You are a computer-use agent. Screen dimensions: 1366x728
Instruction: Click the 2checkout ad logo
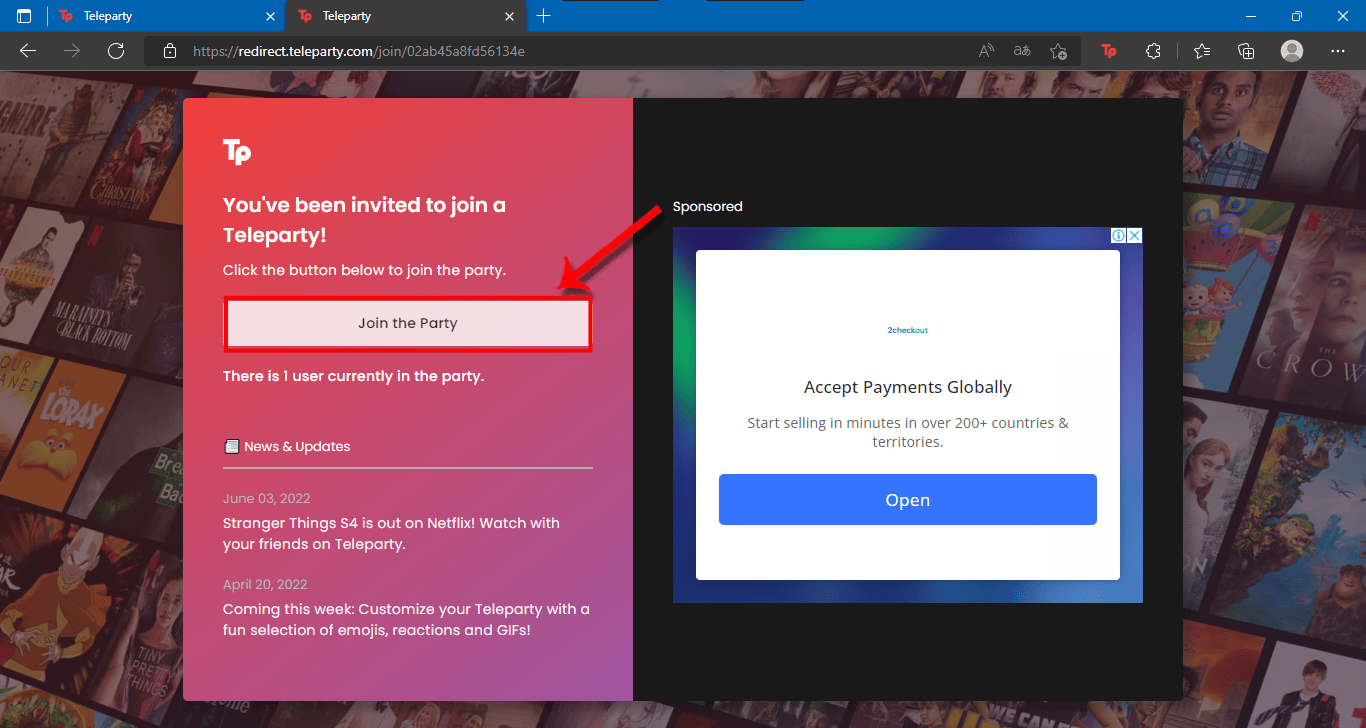tap(908, 330)
